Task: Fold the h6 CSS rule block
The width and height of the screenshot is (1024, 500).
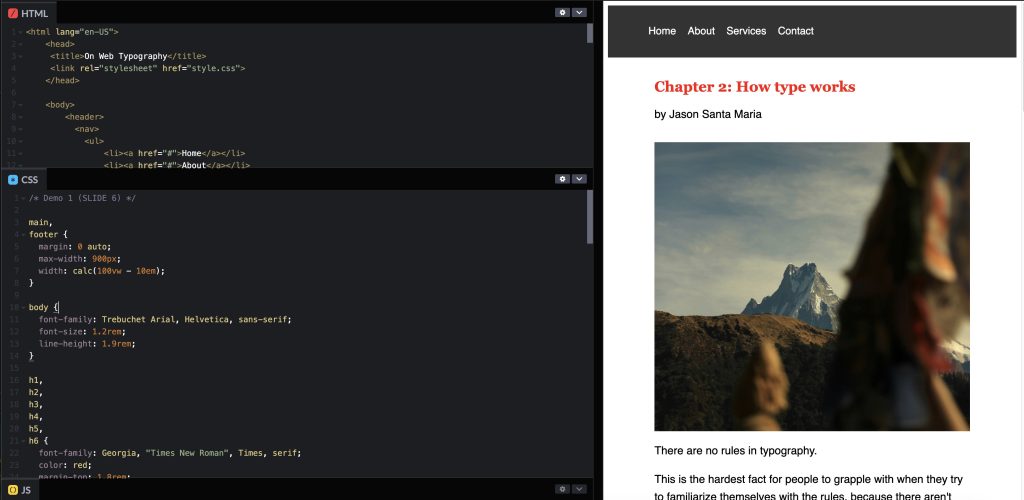Action: (22, 441)
